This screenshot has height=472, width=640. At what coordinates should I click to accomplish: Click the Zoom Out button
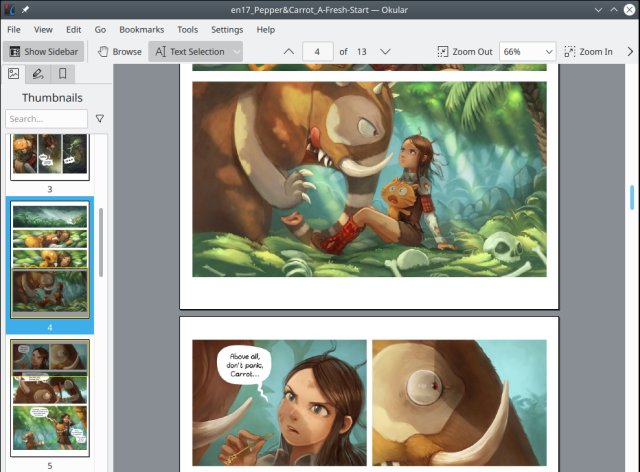point(465,52)
